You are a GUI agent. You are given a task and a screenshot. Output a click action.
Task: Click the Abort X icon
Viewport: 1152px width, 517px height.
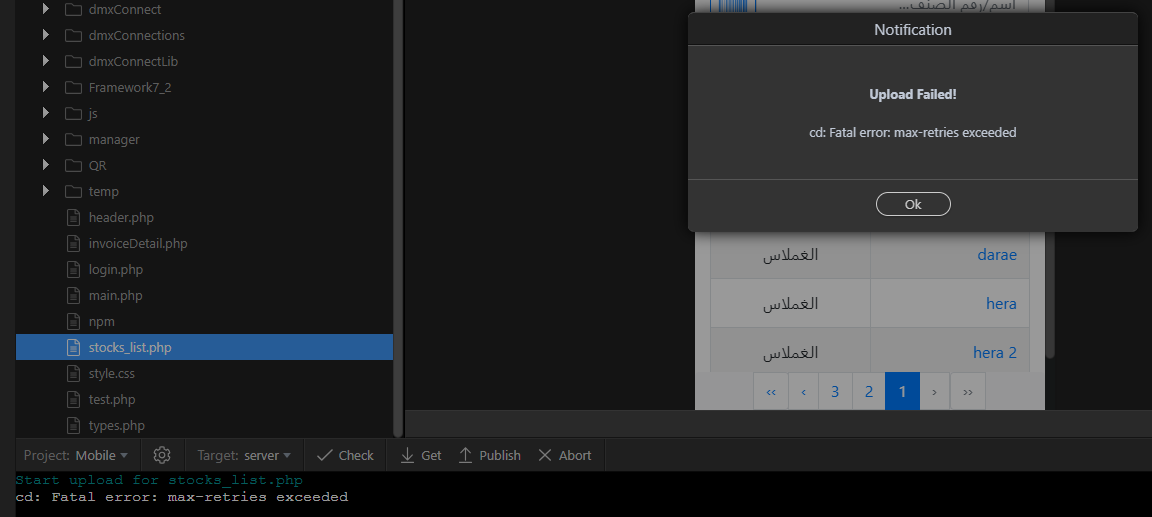(x=544, y=455)
